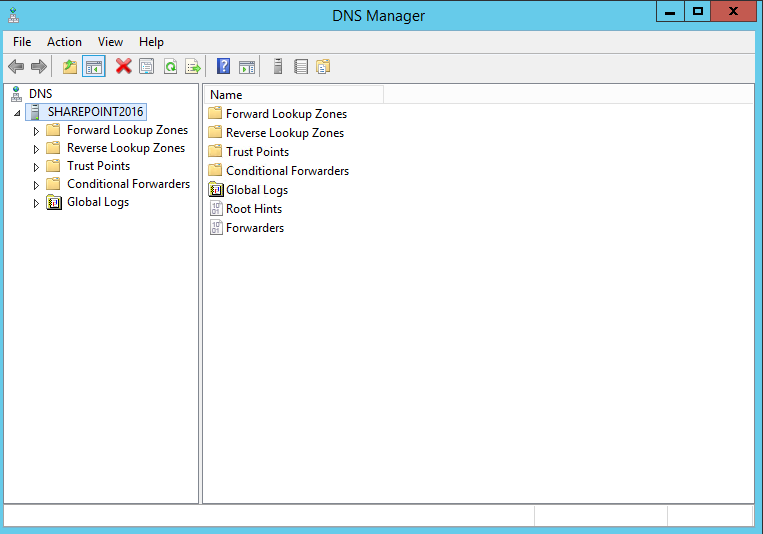Viewport: 763px width, 534px height.
Task: Select Conditional Forwarders text in right pane
Action: [x=288, y=171]
